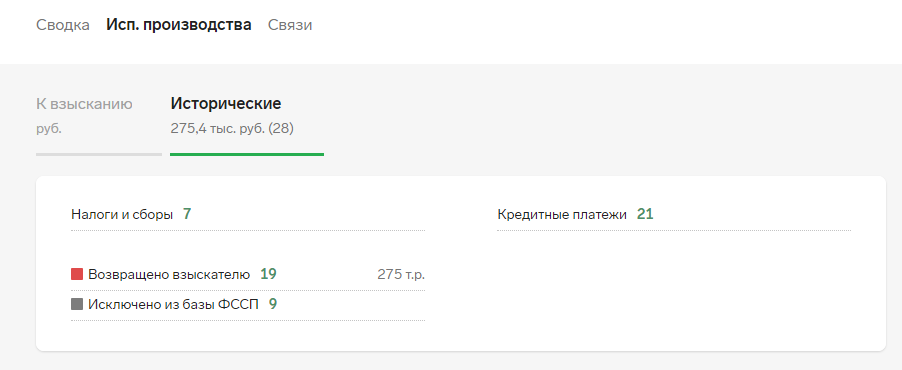902x370 pixels.
Task: Click the green underline under Исторические
Action: point(247,154)
